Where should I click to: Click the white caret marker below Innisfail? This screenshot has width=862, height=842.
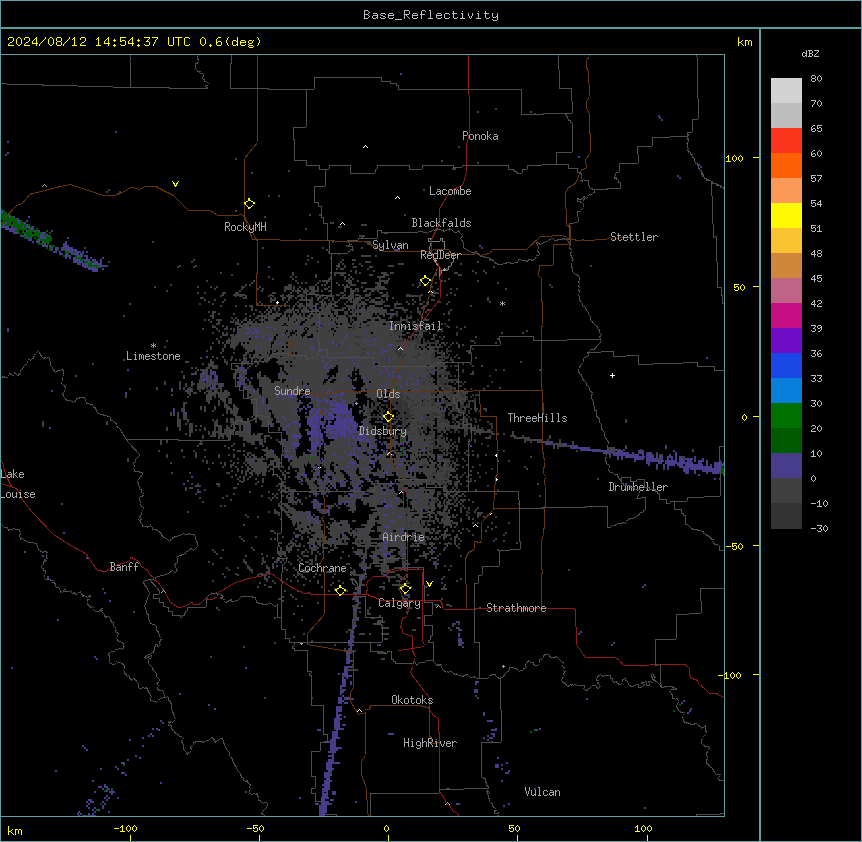coord(400,348)
